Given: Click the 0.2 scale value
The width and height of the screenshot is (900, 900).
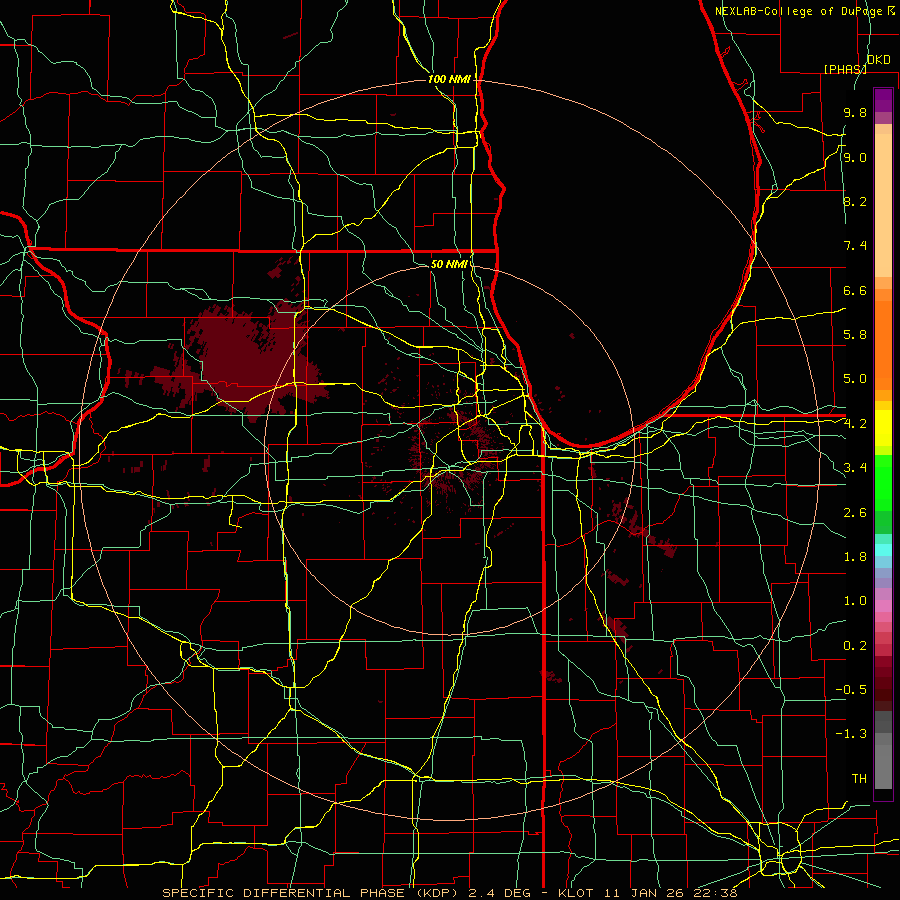Looking at the screenshot, I should pos(855,646).
